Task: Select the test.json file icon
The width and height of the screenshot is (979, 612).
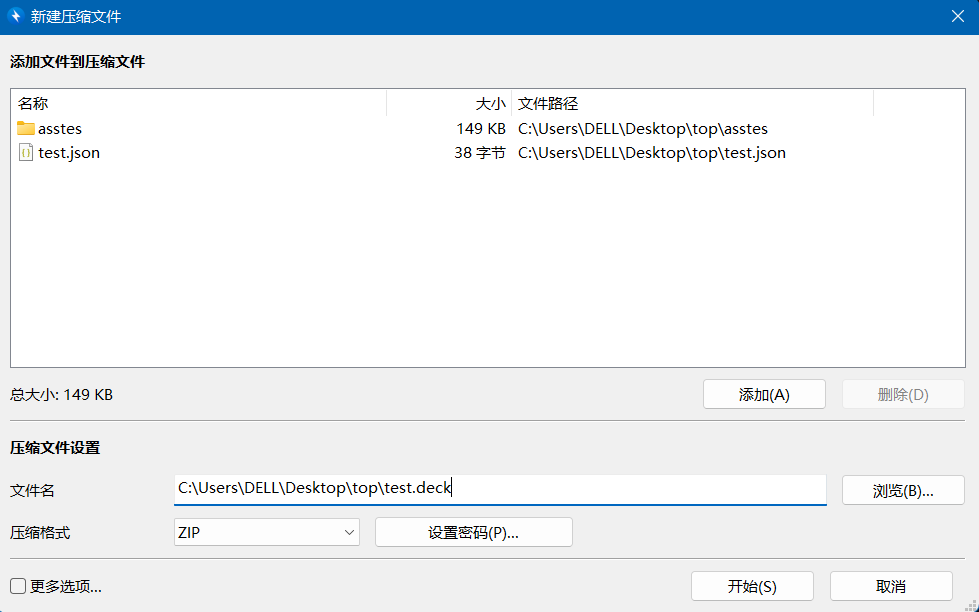Action: pyautogui.click(x=26, y=153)
